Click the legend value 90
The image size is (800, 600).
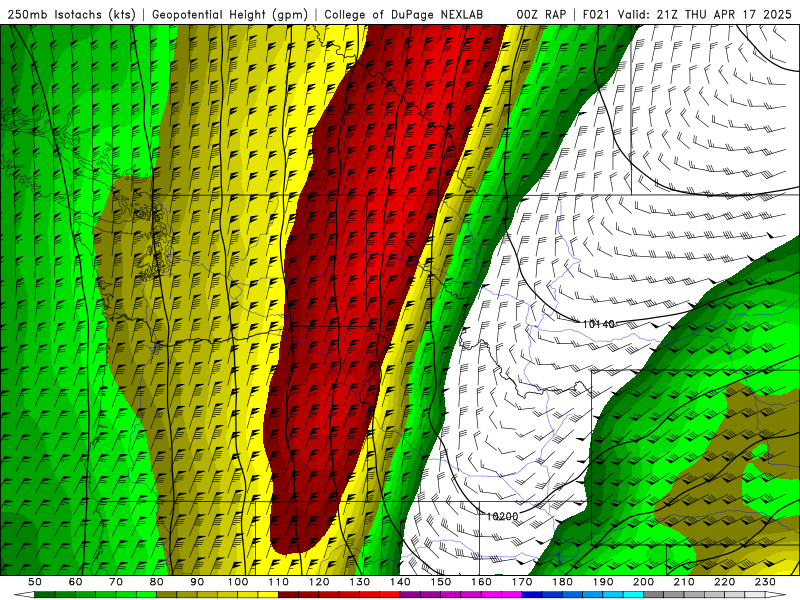pyautogui.click(x=197, y=582)
